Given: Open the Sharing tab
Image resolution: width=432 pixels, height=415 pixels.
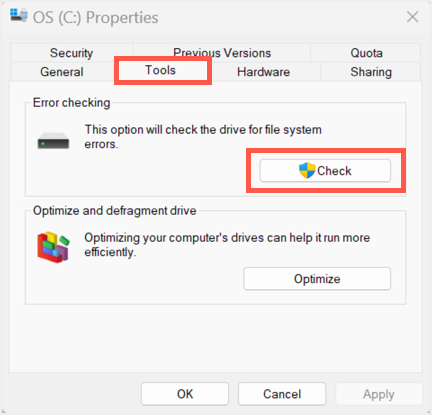Looking at the screenshot, I should pyautogui.click(x=371, y=72).
